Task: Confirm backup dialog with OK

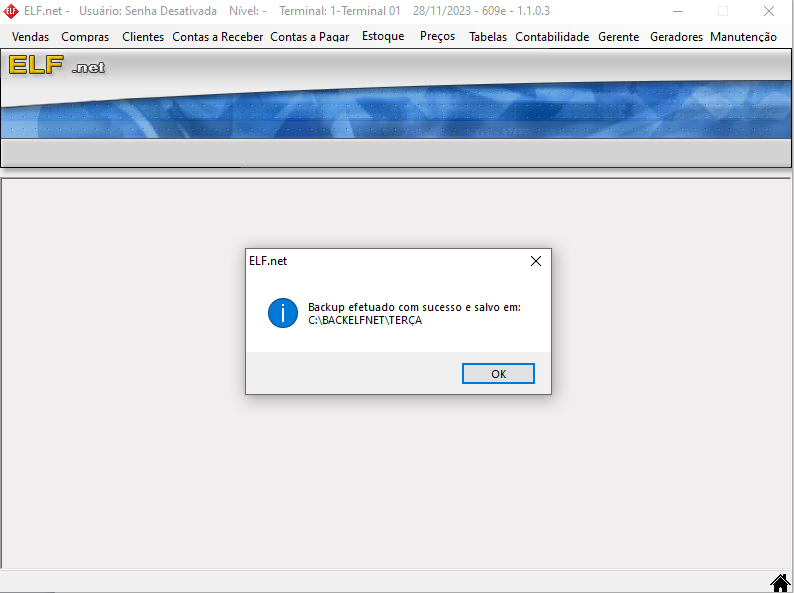Action: tap(498, 374)
